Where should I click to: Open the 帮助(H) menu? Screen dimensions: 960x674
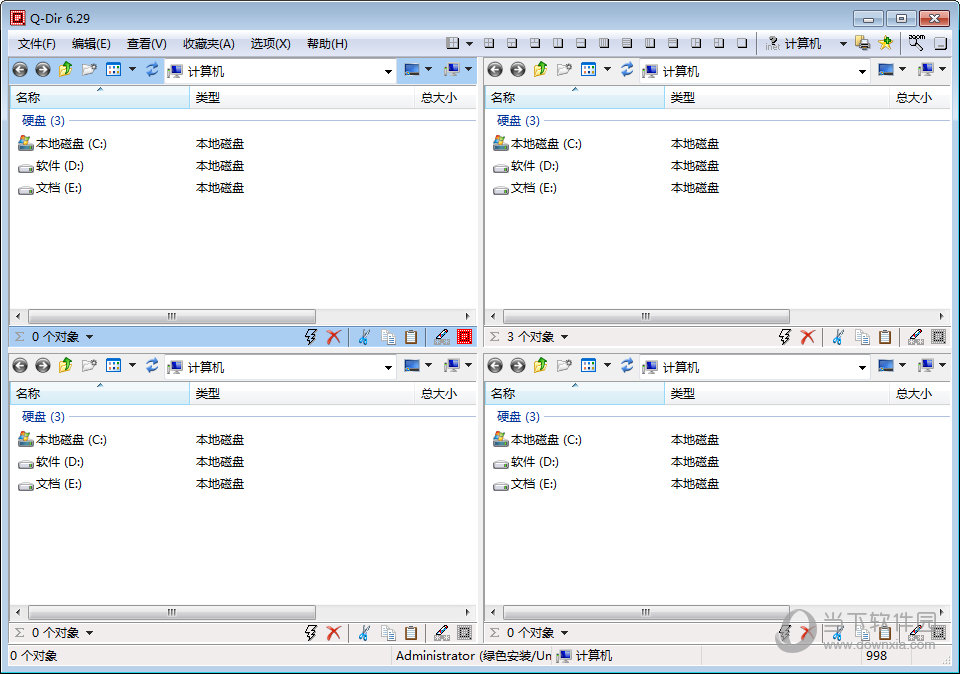pos(327,43)
